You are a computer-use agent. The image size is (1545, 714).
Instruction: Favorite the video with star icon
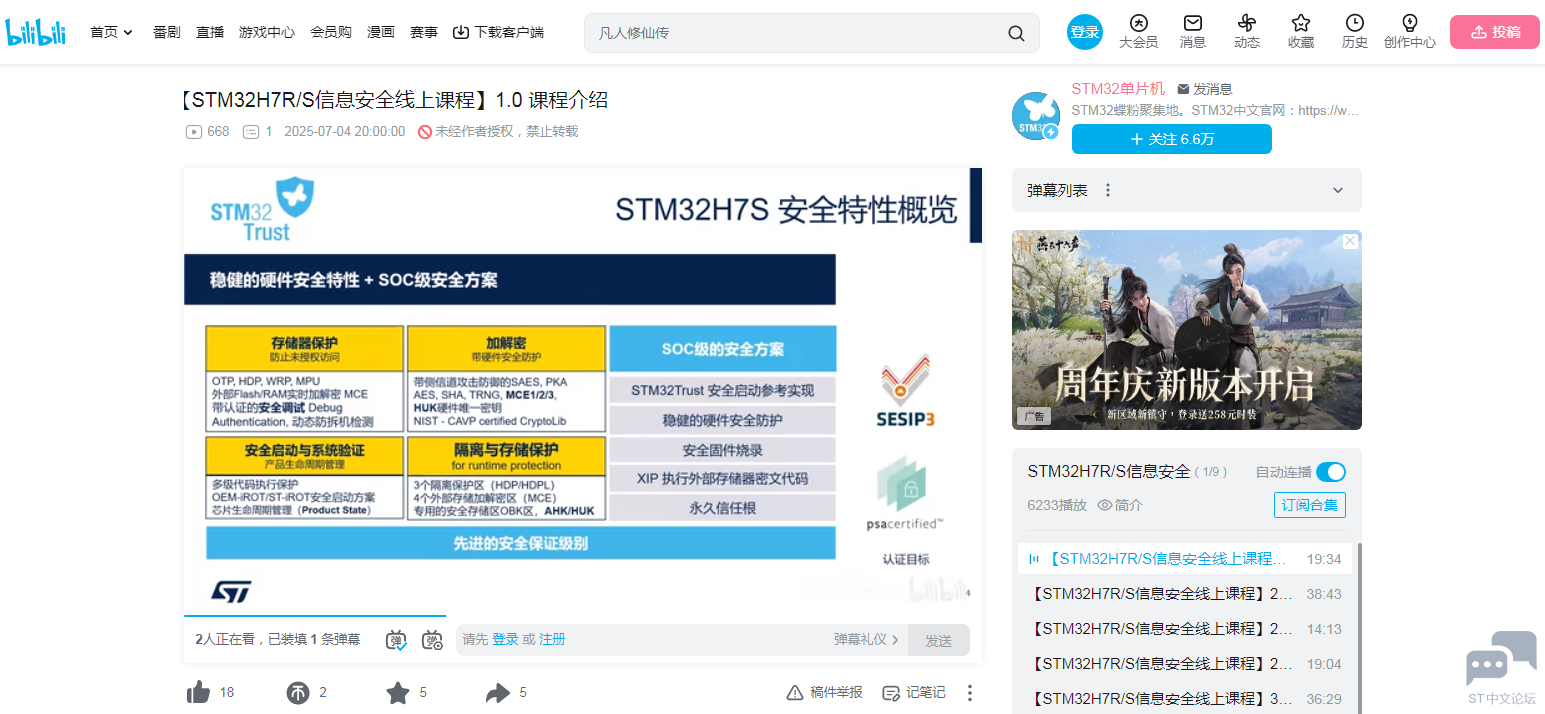pyautogui.click(x=398, y=692)
